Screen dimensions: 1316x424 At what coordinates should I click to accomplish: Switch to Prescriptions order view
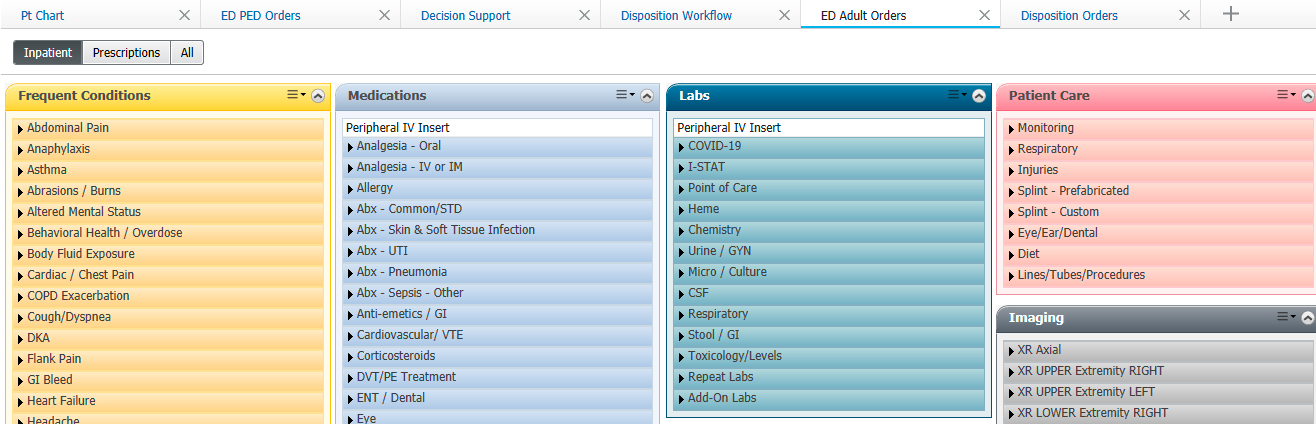click(x=126, y=53)
